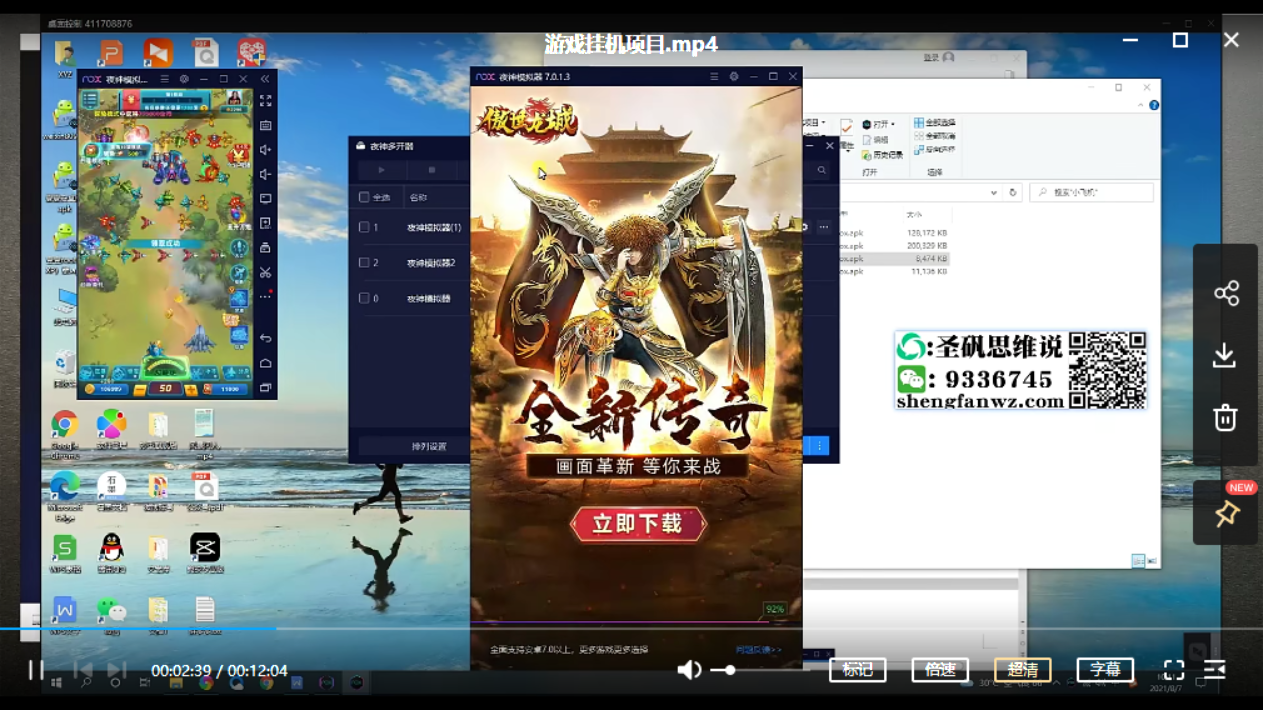
Task: Click the search field in File Explorer
Action: (x=1091, y=192)
